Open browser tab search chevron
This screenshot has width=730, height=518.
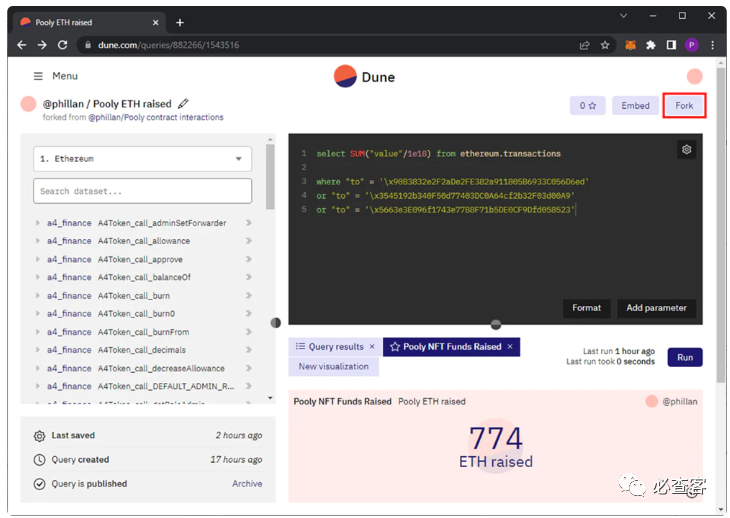(623, 16)
